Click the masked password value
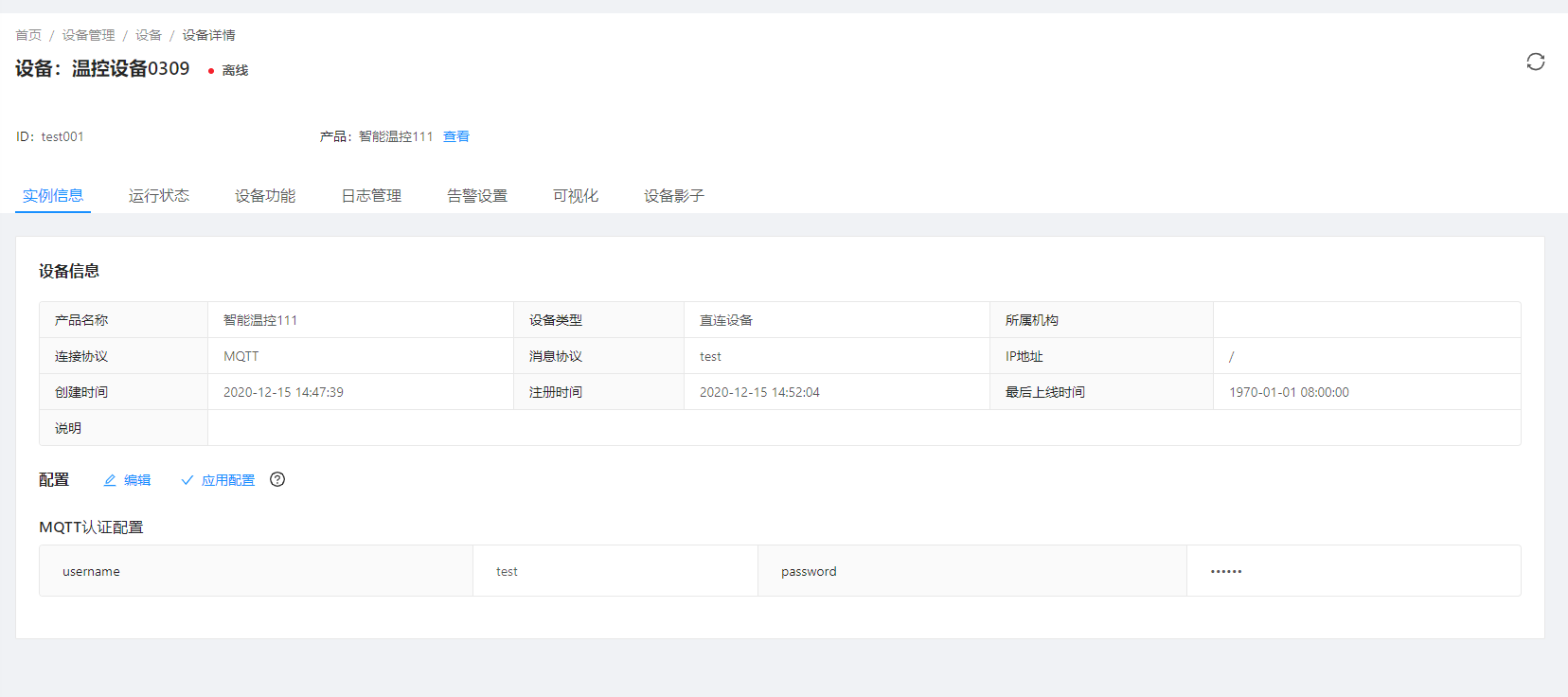Viewport: 1568px width, 697px height. point(1226,571)
